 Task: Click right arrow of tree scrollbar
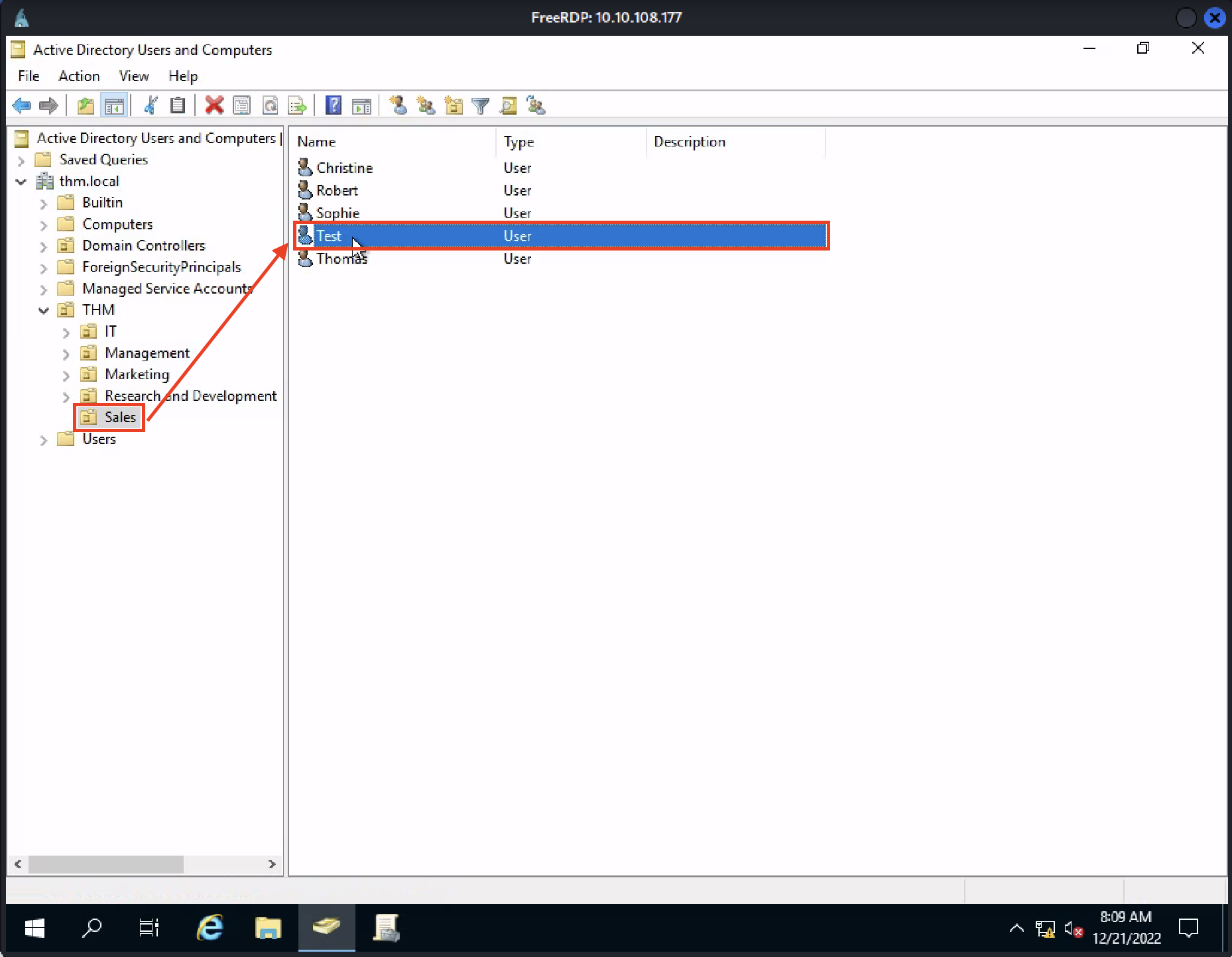(x=272, y=864)
